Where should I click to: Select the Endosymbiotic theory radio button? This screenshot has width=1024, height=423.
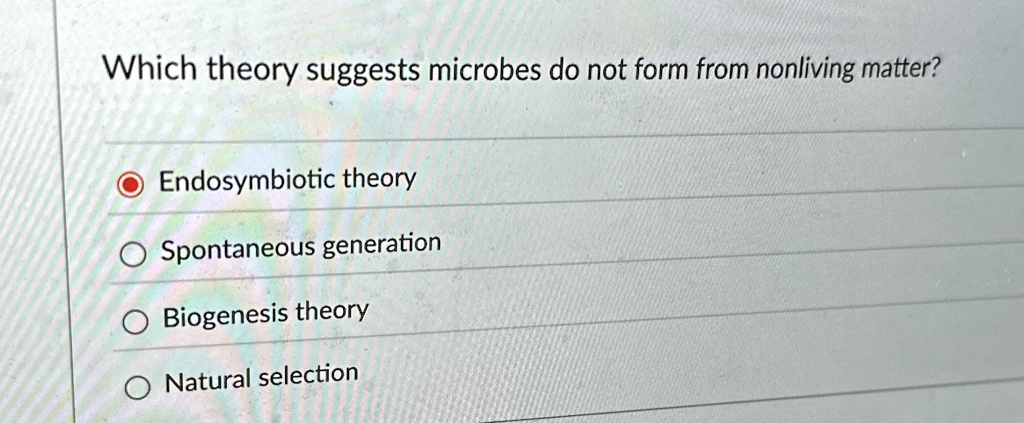click(131, 186)
